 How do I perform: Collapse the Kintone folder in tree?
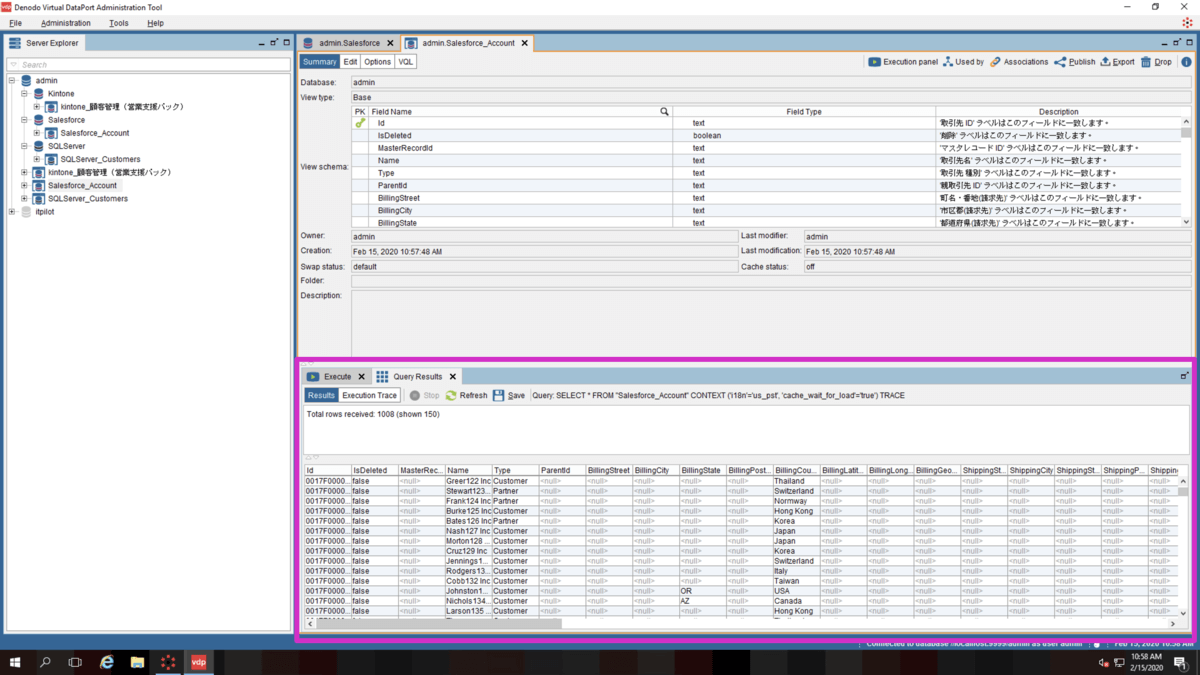(24, 94)
